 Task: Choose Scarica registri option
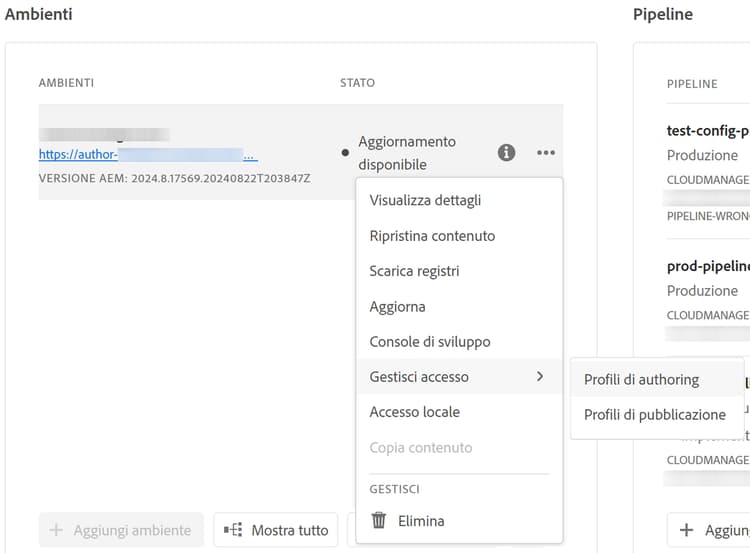[414, 271]
